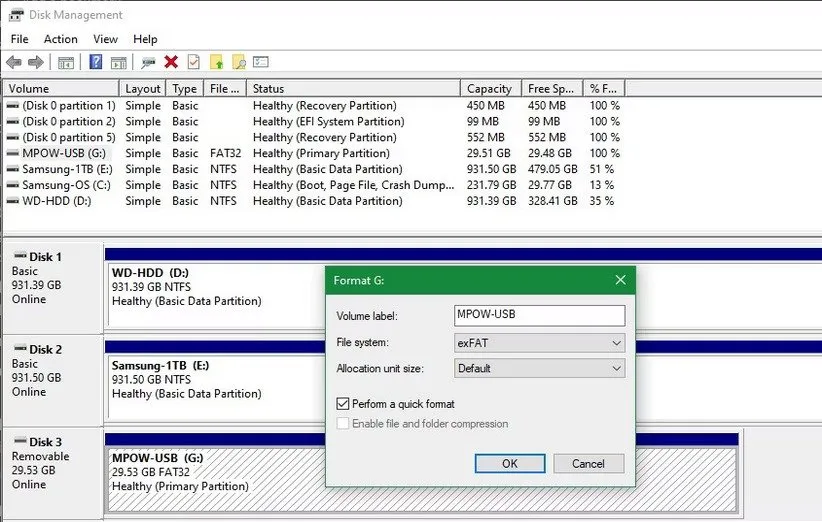The width and height of the screenshot is (822, 522).
Task: Open the View menu
Action: coord(105,39)
